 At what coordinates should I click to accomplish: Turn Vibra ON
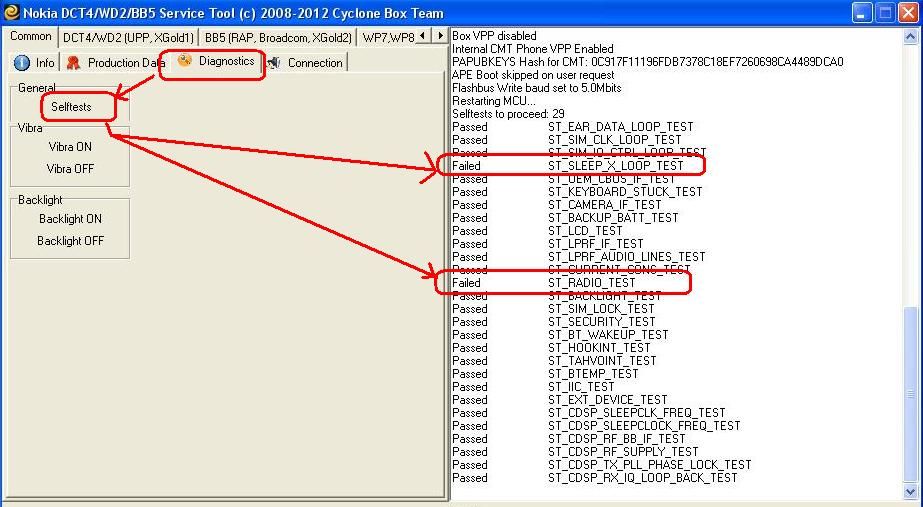pyautogui.click(x=70, y=147)
